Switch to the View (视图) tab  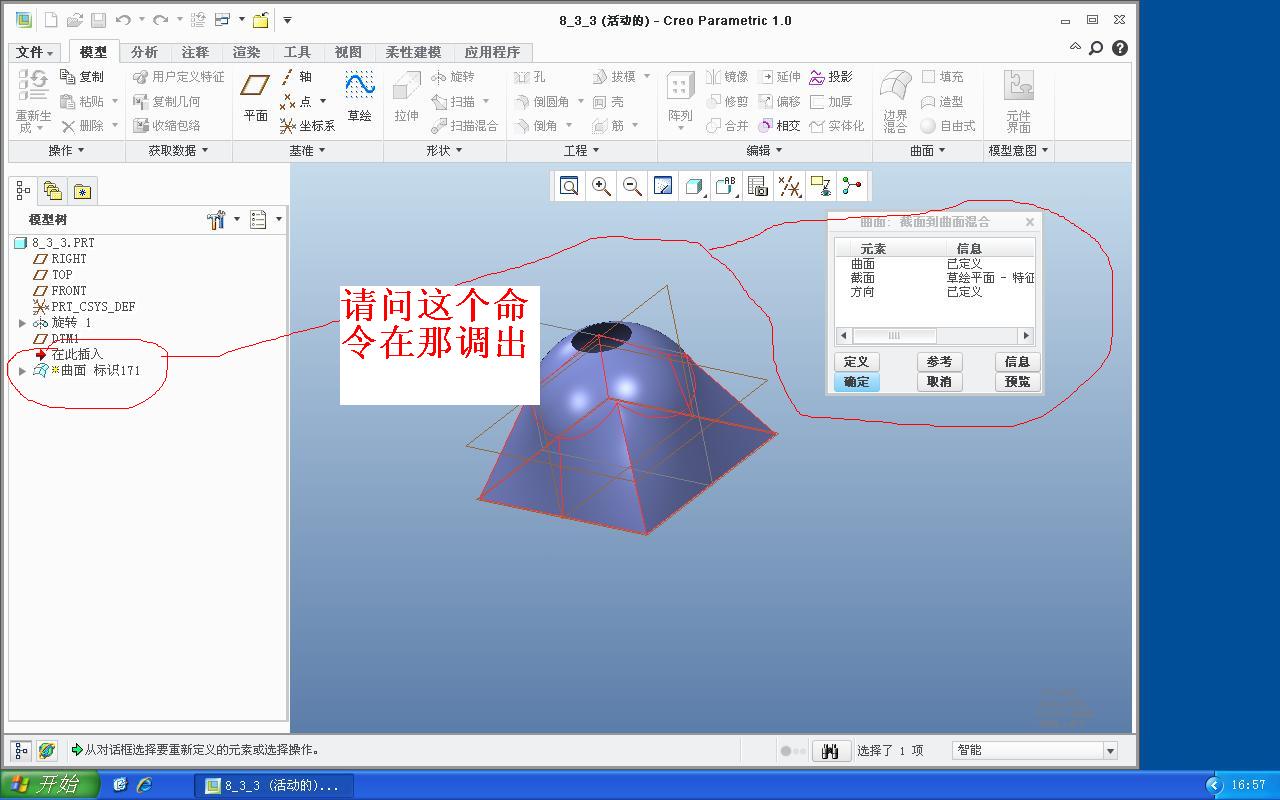[348, 52]
